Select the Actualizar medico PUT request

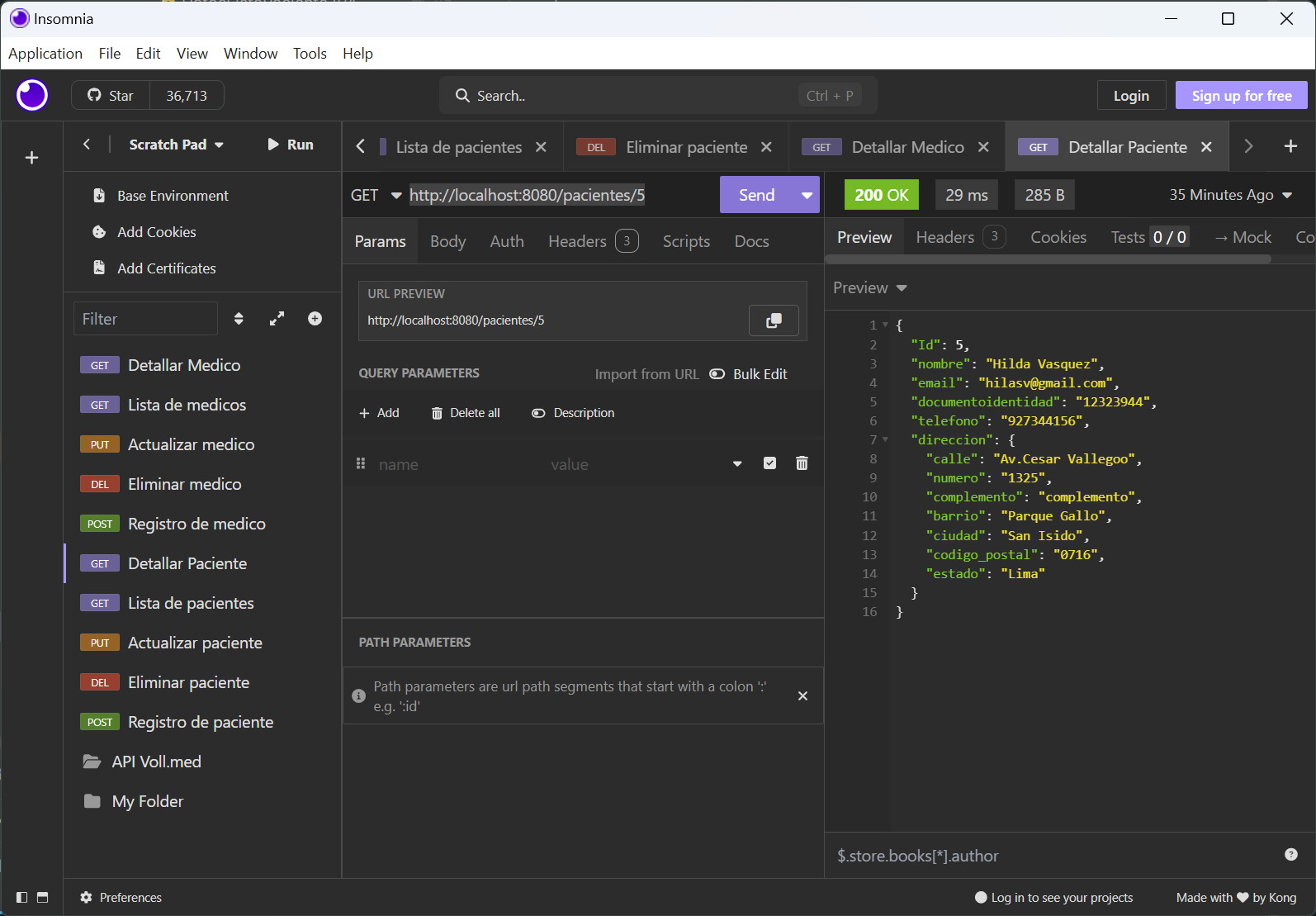tap(202, 444)
